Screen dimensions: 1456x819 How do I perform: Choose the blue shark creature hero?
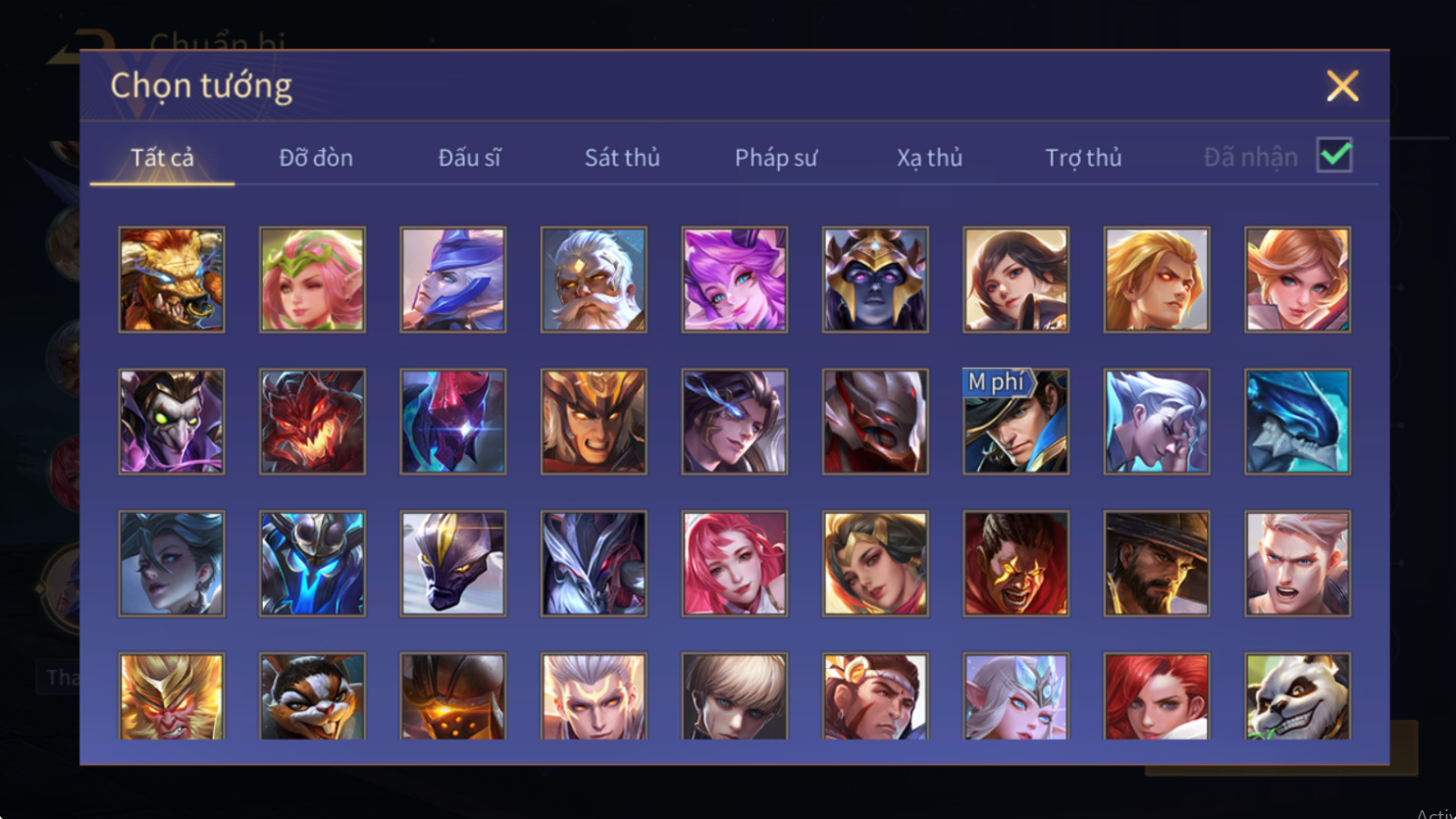tap(1297, 422)
